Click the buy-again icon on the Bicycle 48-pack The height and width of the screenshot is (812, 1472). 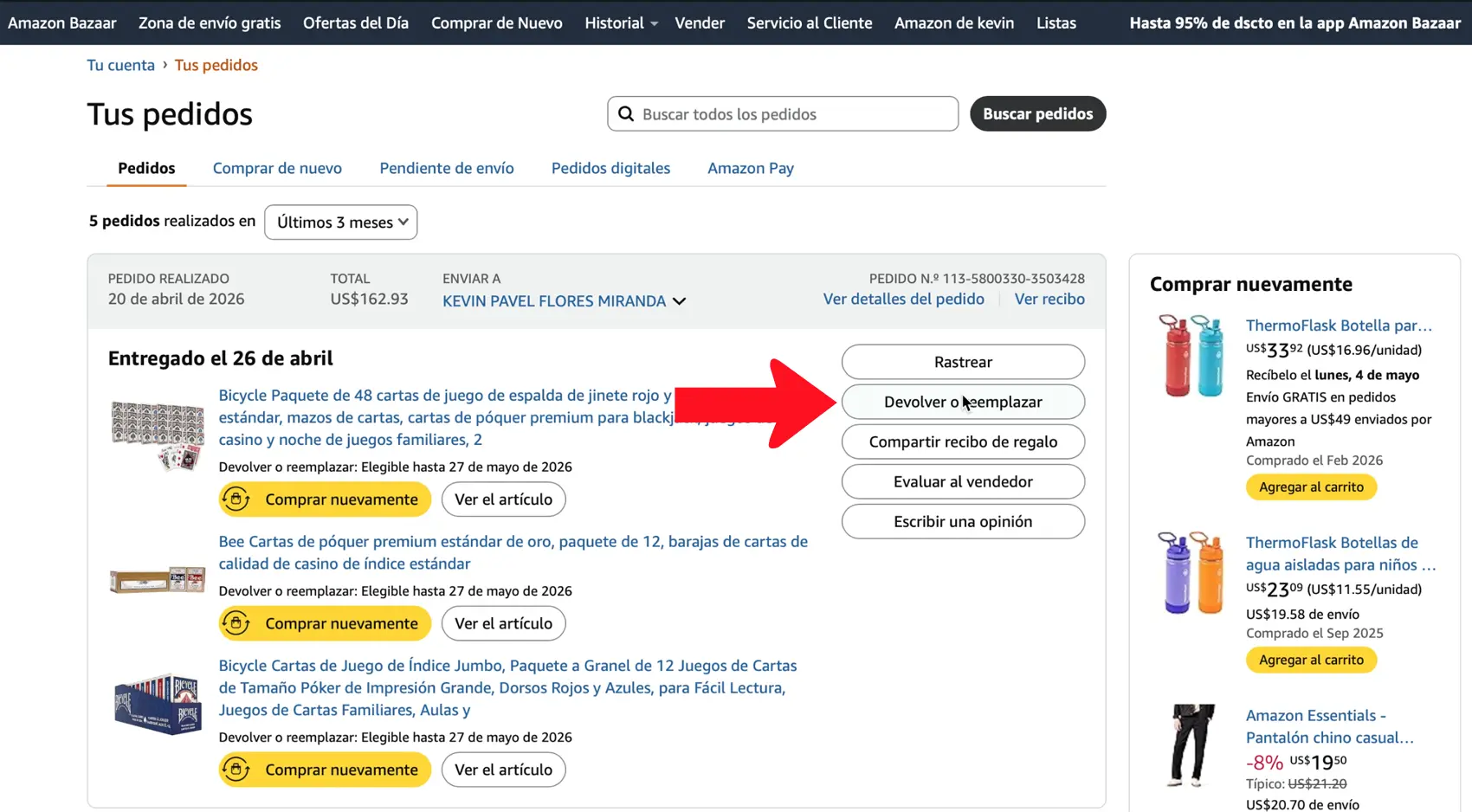coord(236,499)
